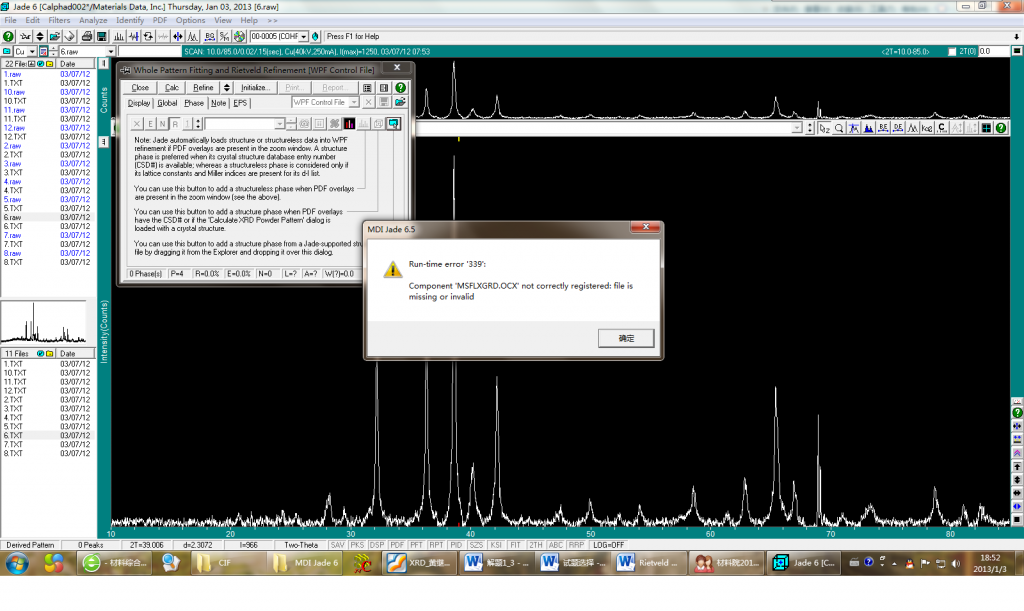Open the 00-0005 PDF set dropdown
1024x611 pixels.
[x=304, y=37]
